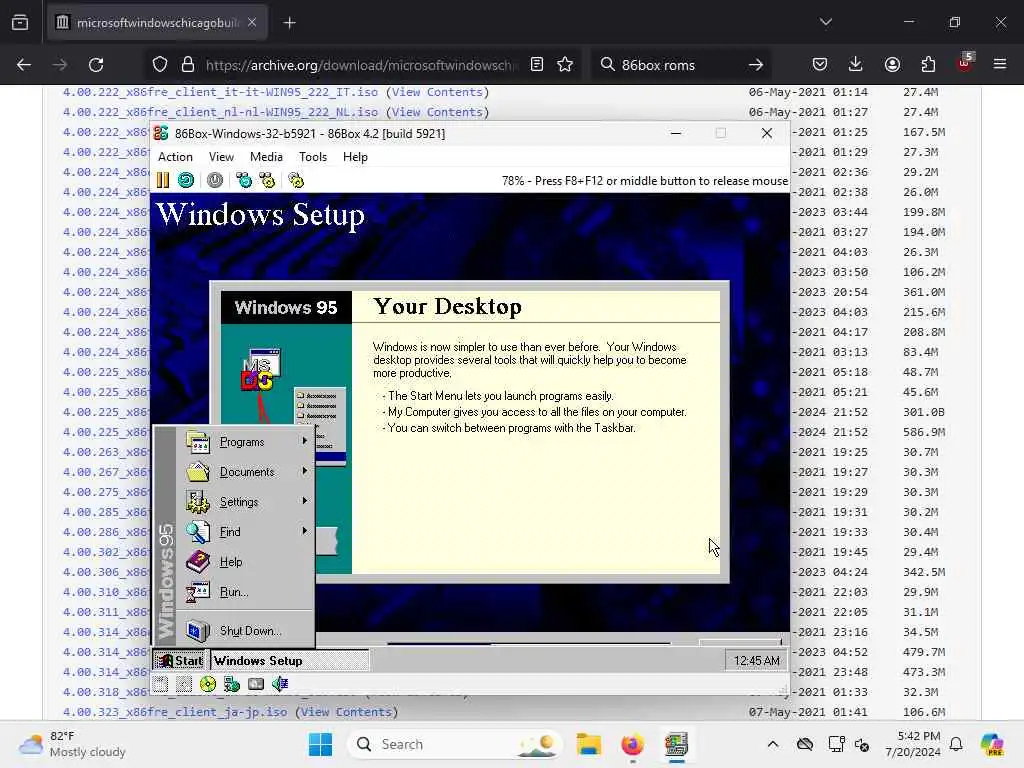1024x768 pixels.
Task: Open the 86Box Media menu
Action: 266,157
